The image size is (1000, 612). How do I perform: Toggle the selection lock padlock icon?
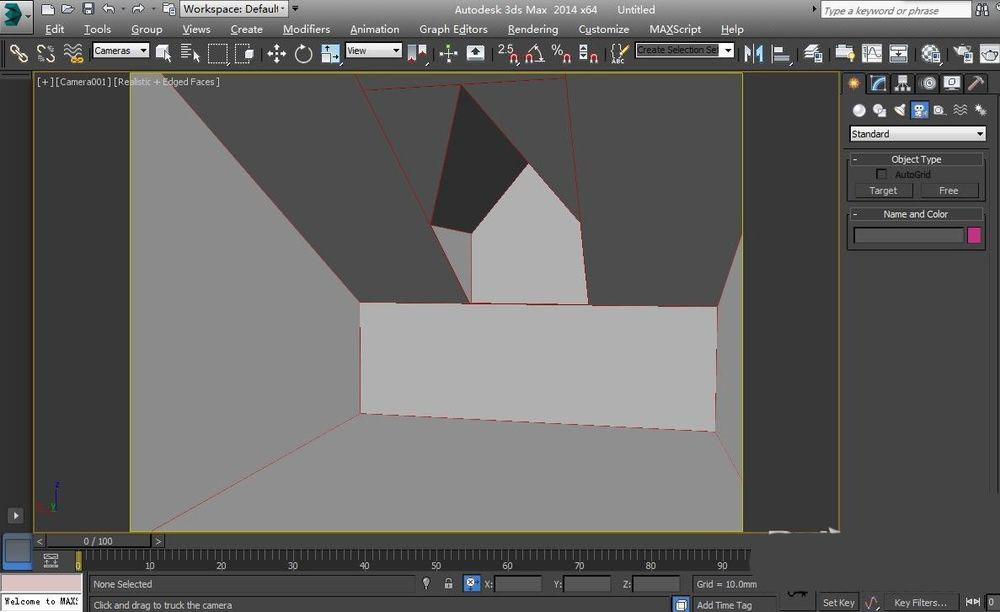(x=448, y=584)
